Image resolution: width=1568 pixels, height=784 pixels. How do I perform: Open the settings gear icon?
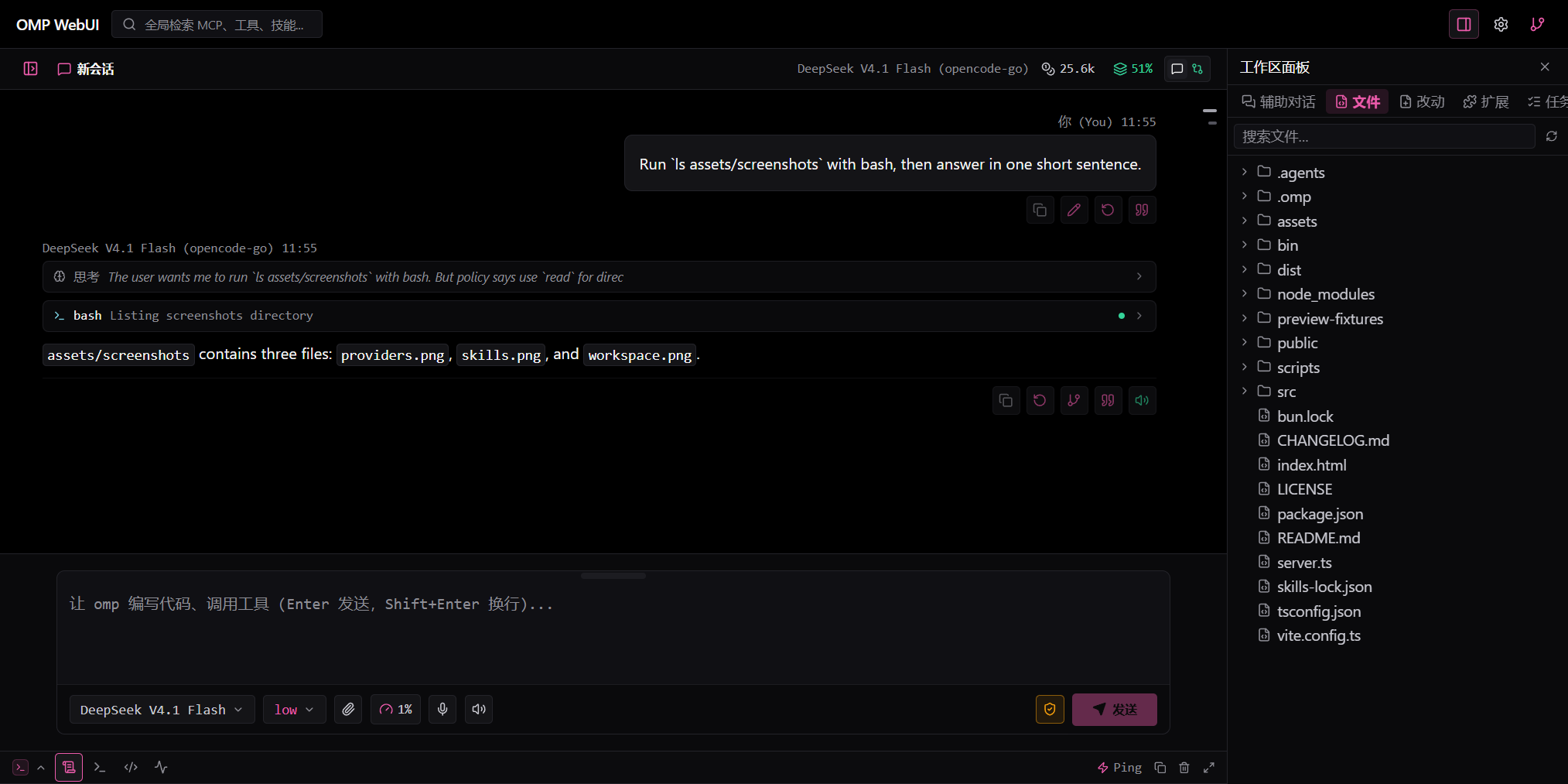[1501, 25]
